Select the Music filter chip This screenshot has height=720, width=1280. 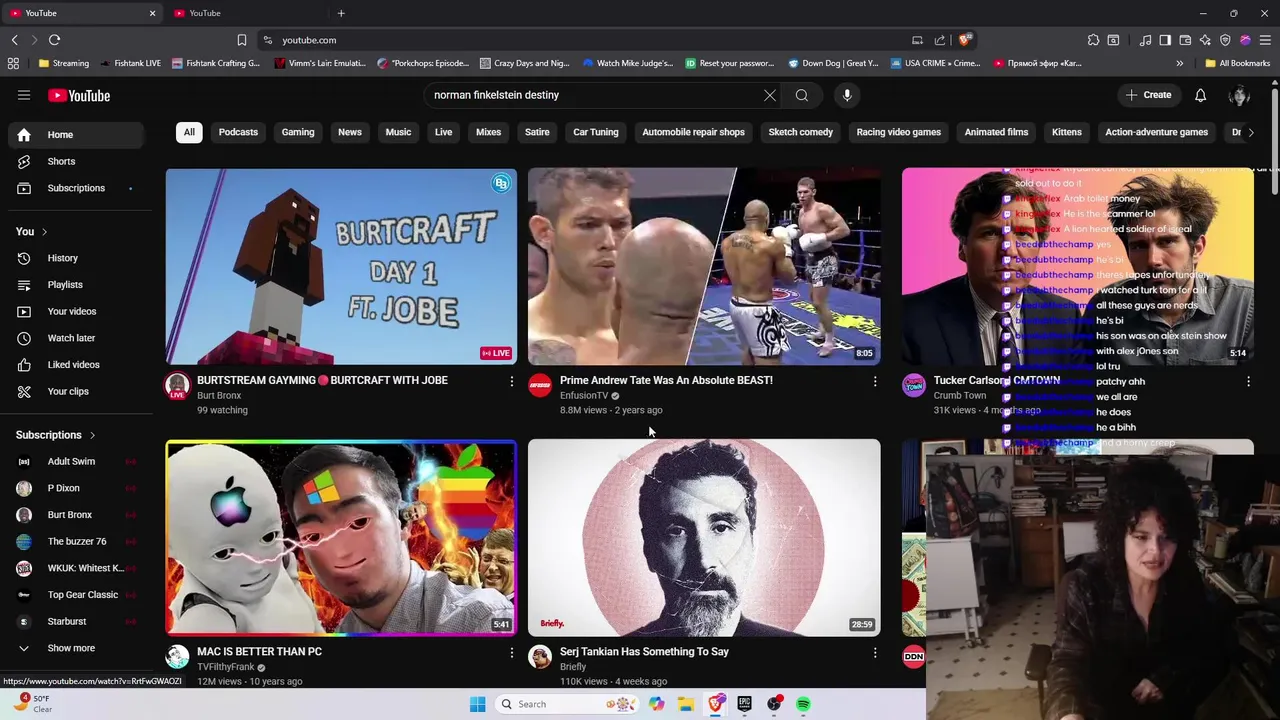pos(398,132)
